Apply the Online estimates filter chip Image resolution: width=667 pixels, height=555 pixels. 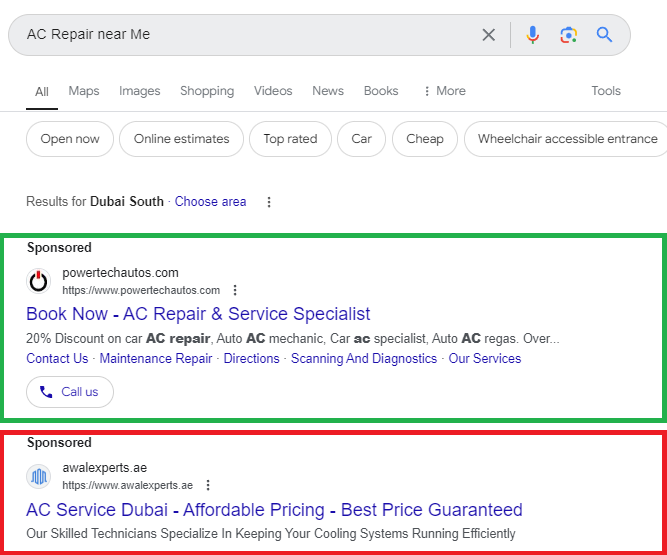181,139
